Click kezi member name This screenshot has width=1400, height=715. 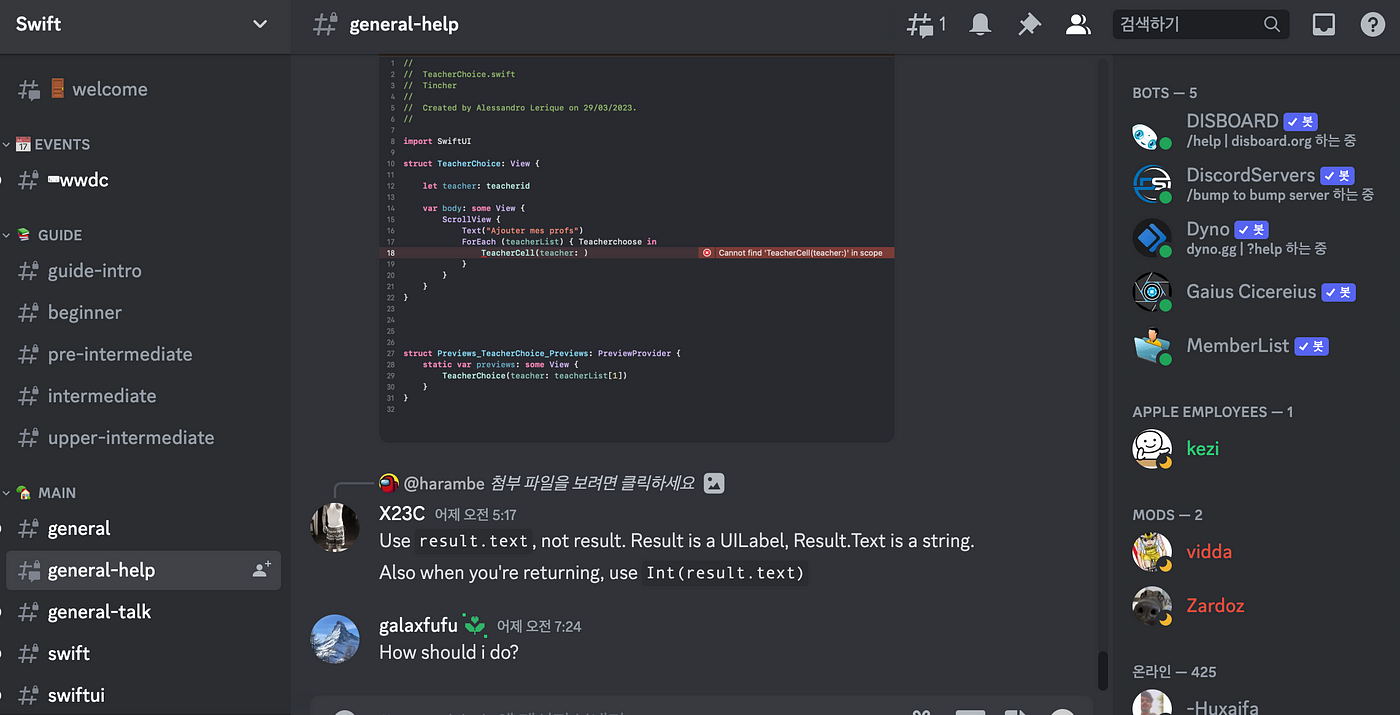[x=1202, y=449]
